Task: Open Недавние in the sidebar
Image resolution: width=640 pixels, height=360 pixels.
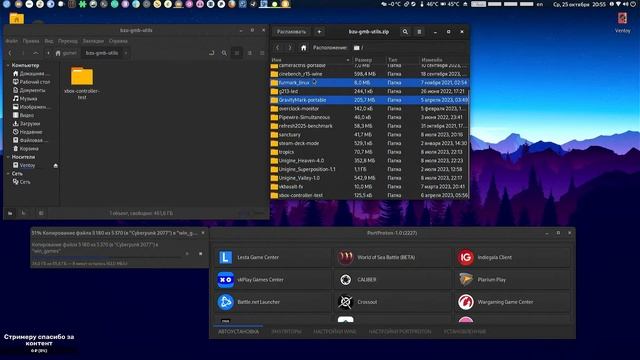Action: [x=30, y=132]
